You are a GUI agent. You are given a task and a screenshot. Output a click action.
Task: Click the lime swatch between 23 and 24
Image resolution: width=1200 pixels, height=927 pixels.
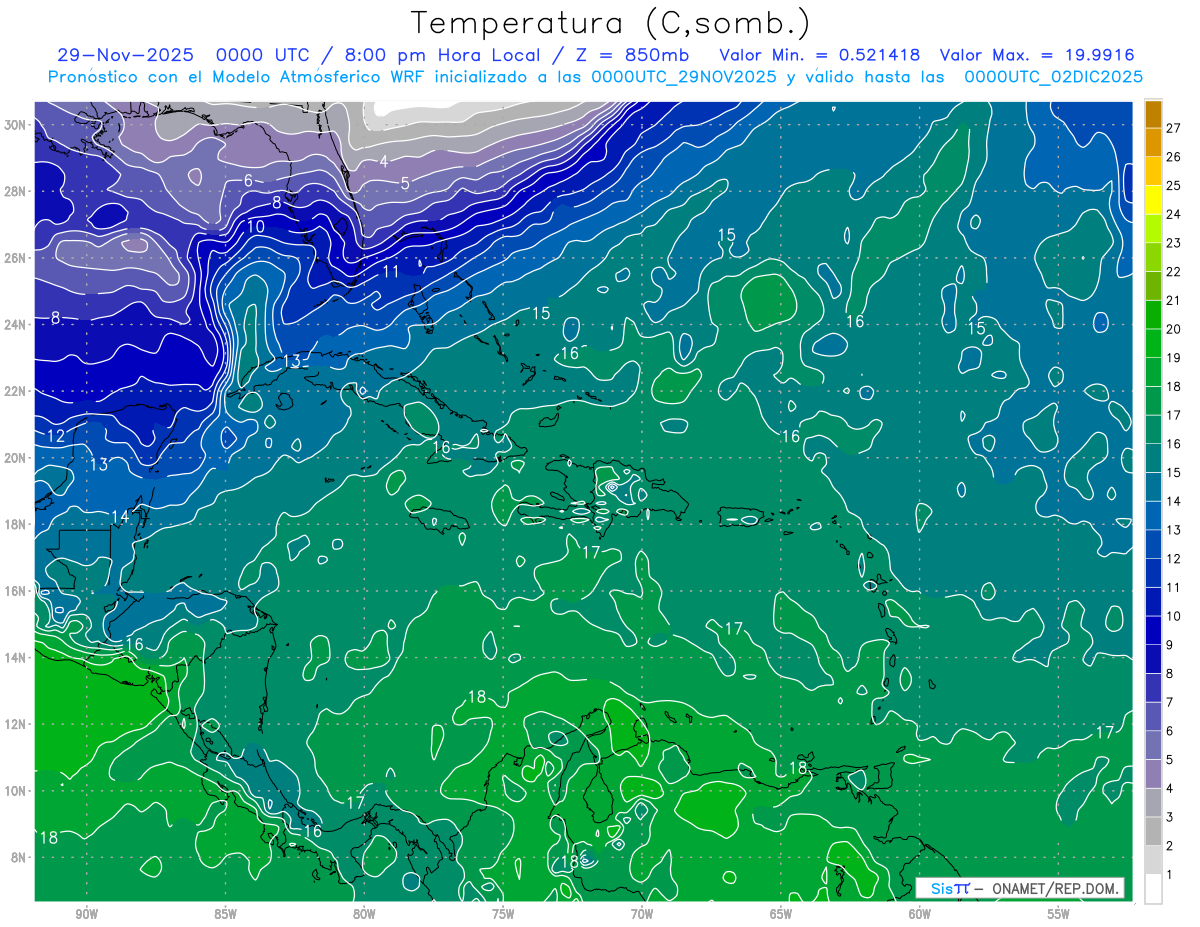click(1153, 227)
